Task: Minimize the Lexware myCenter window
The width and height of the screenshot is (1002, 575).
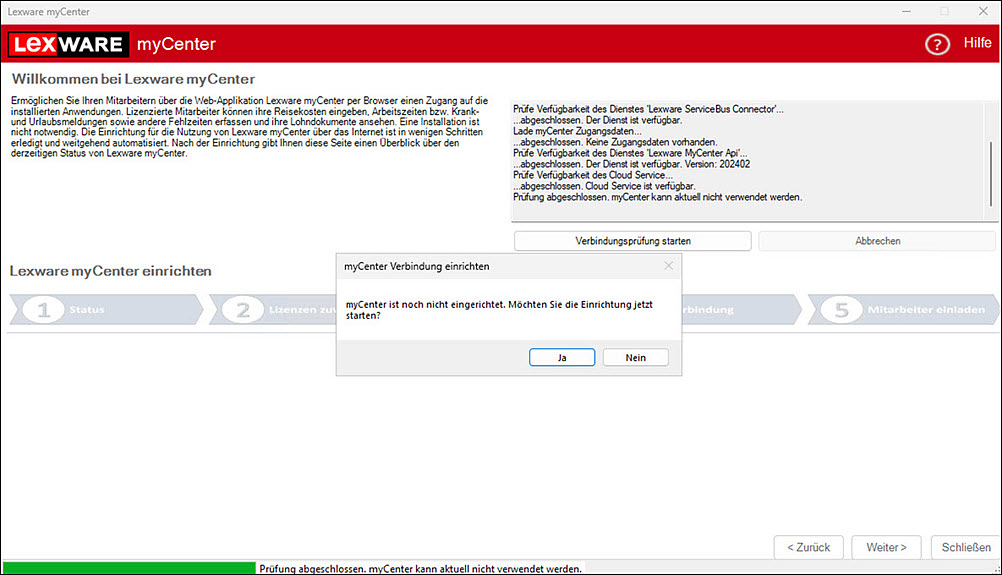Action: (x=905, y=11)
